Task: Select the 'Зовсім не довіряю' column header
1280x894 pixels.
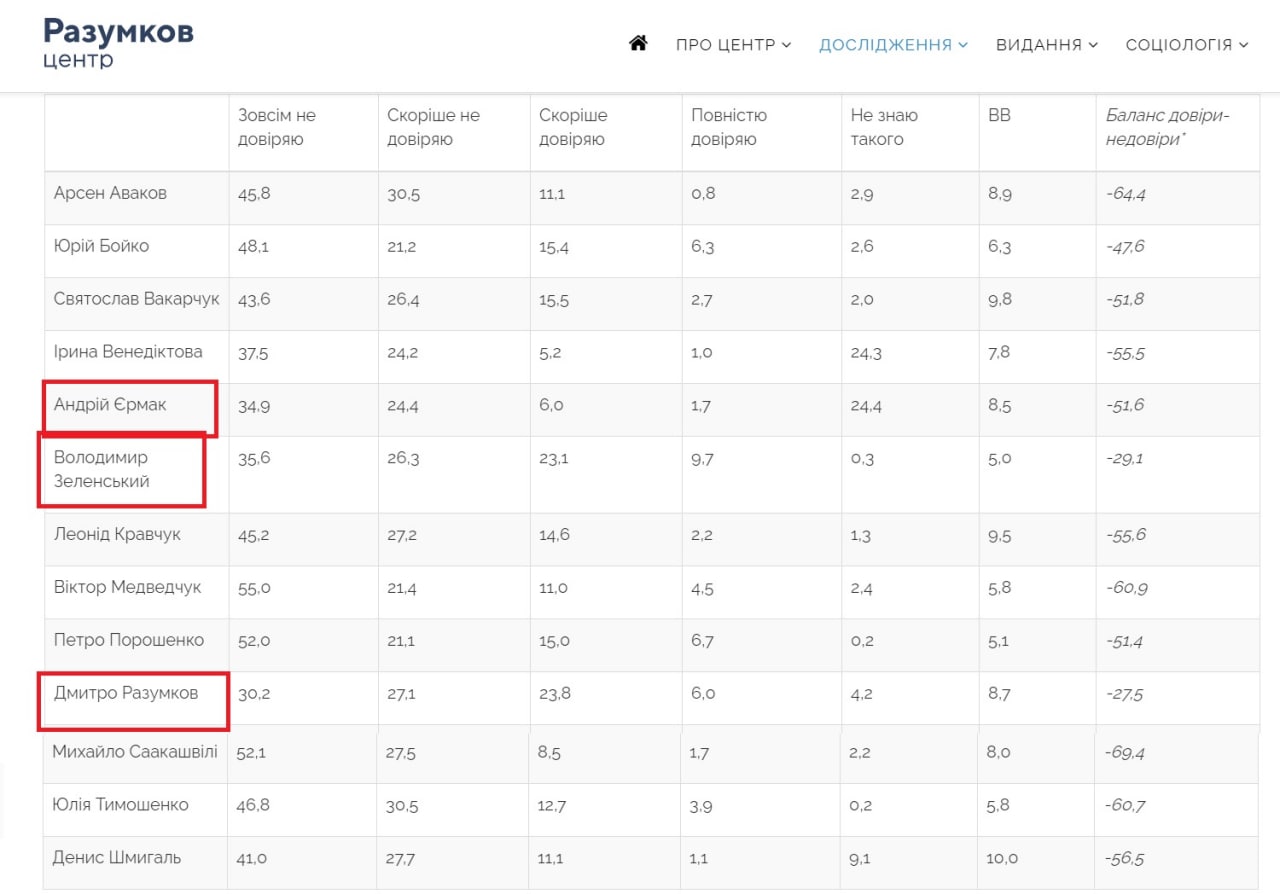Action: click(277, 127)
